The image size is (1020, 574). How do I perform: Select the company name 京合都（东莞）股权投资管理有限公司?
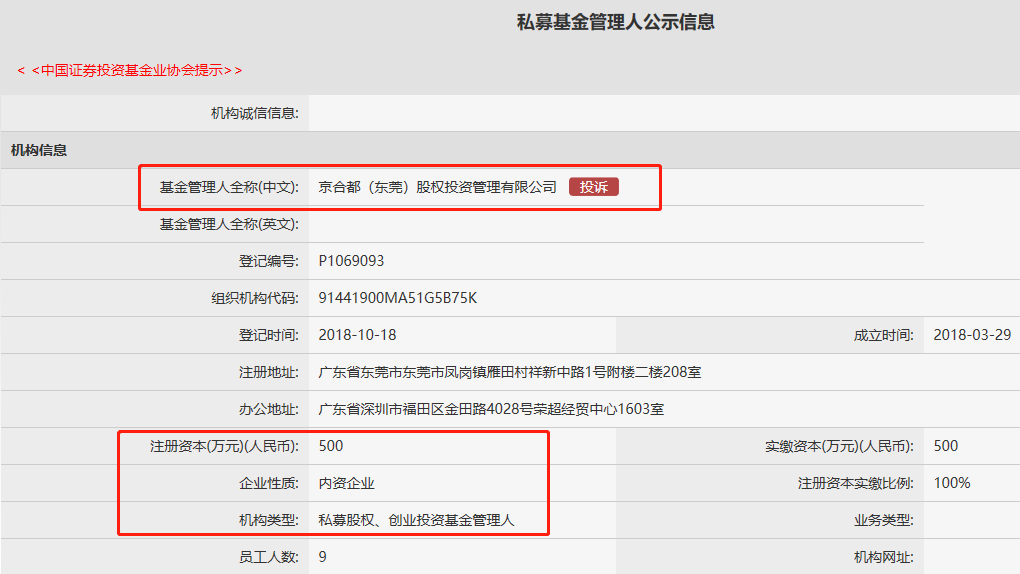point(437,187)
